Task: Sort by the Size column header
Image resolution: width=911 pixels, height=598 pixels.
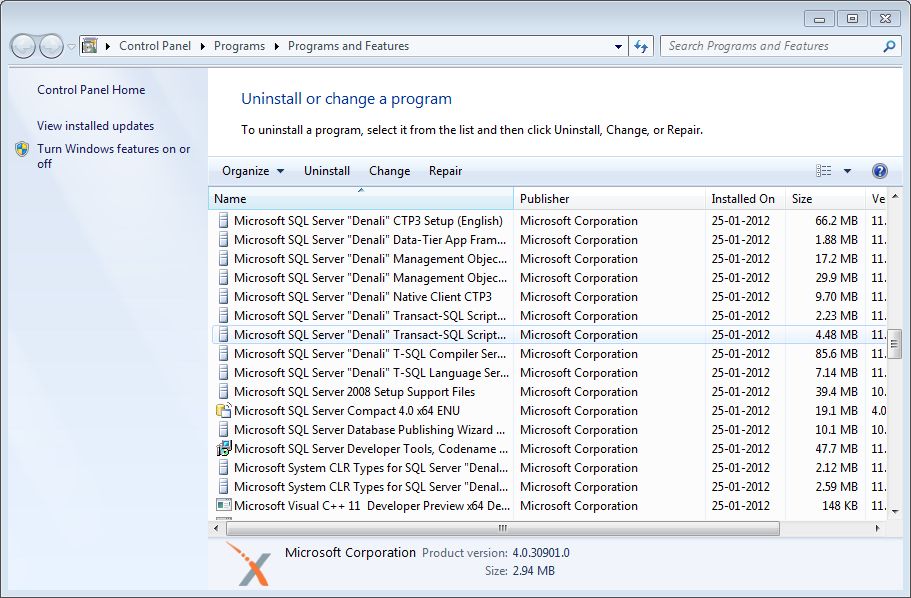Action: (x=825, y=199)
